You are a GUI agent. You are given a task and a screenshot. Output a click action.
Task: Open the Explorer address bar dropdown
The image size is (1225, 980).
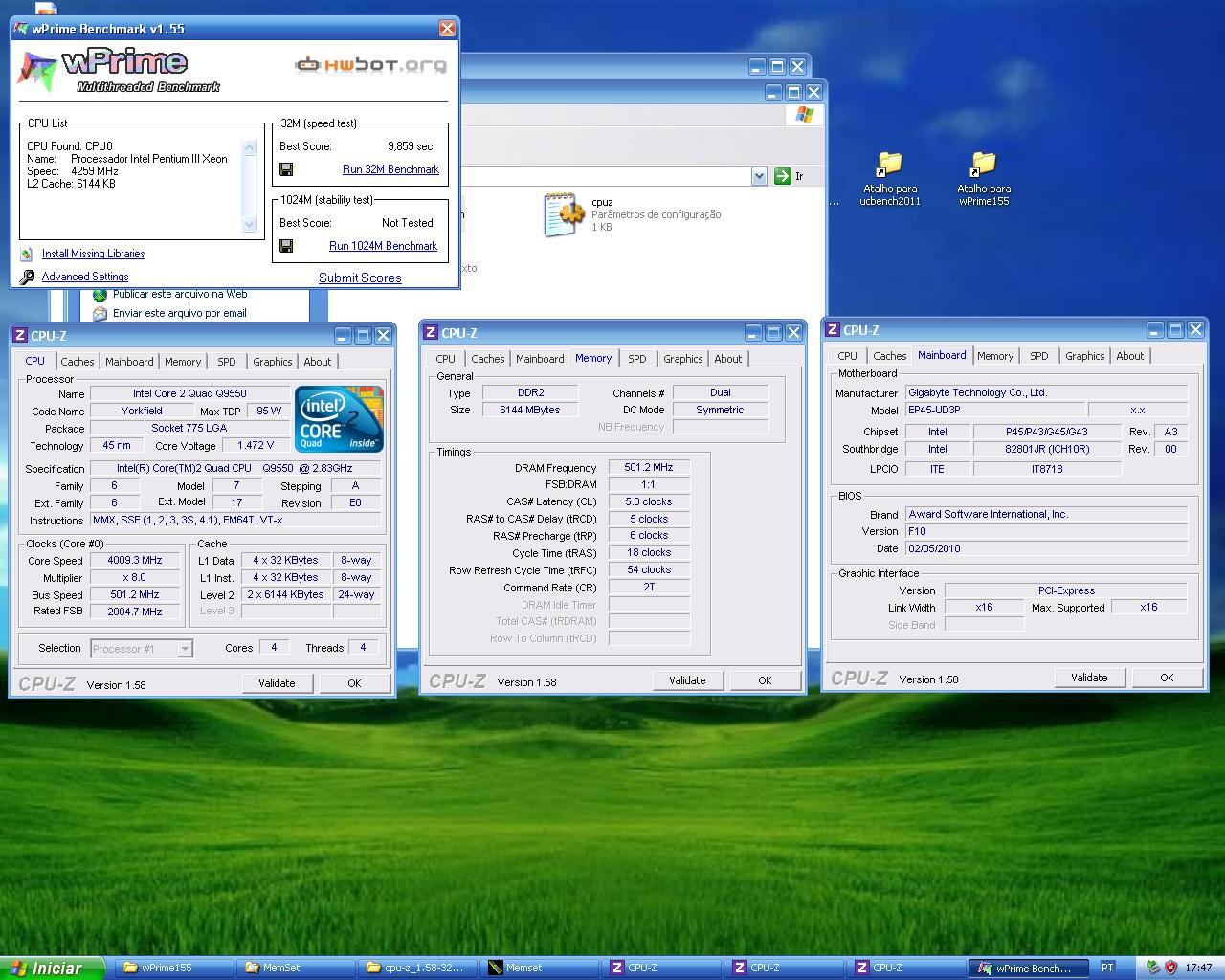click(x=759, y=176)
